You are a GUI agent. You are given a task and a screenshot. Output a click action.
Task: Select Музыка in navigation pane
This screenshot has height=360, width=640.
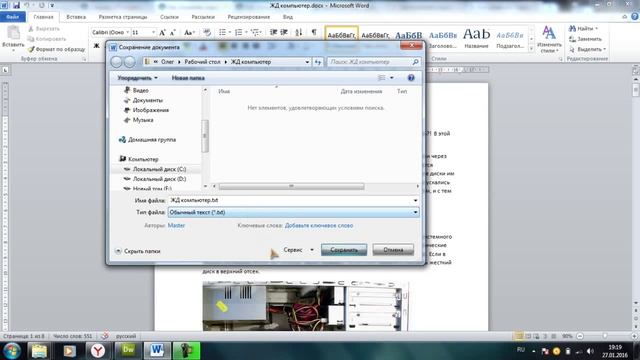[138, 120]
